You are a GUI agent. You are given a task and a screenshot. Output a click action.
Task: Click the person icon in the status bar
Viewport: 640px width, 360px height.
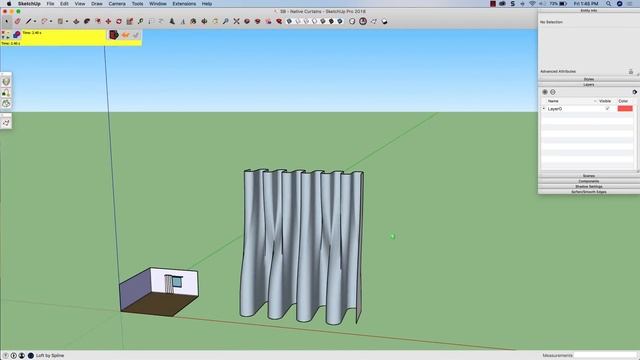(x=22, y=356)
